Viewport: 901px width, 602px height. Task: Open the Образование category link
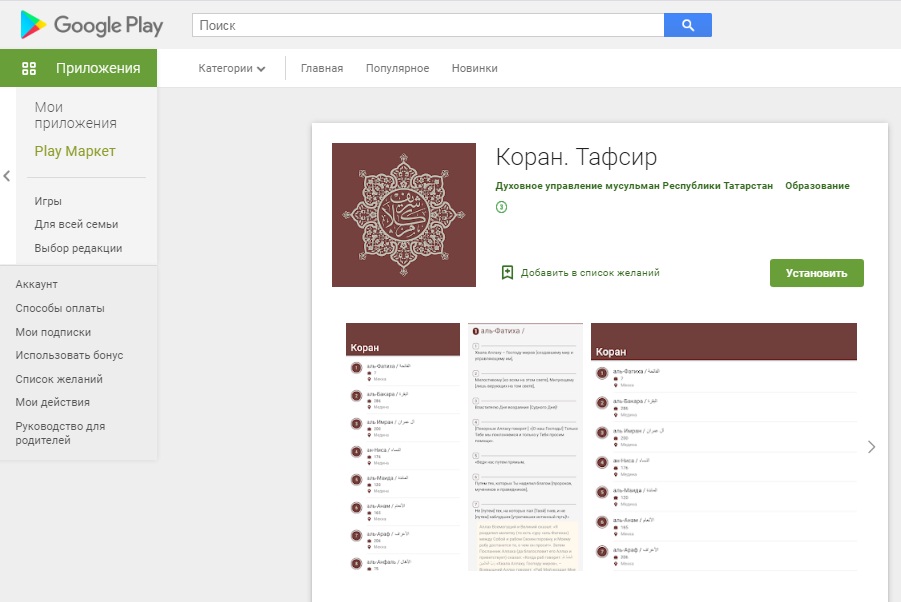click(817, 186)
